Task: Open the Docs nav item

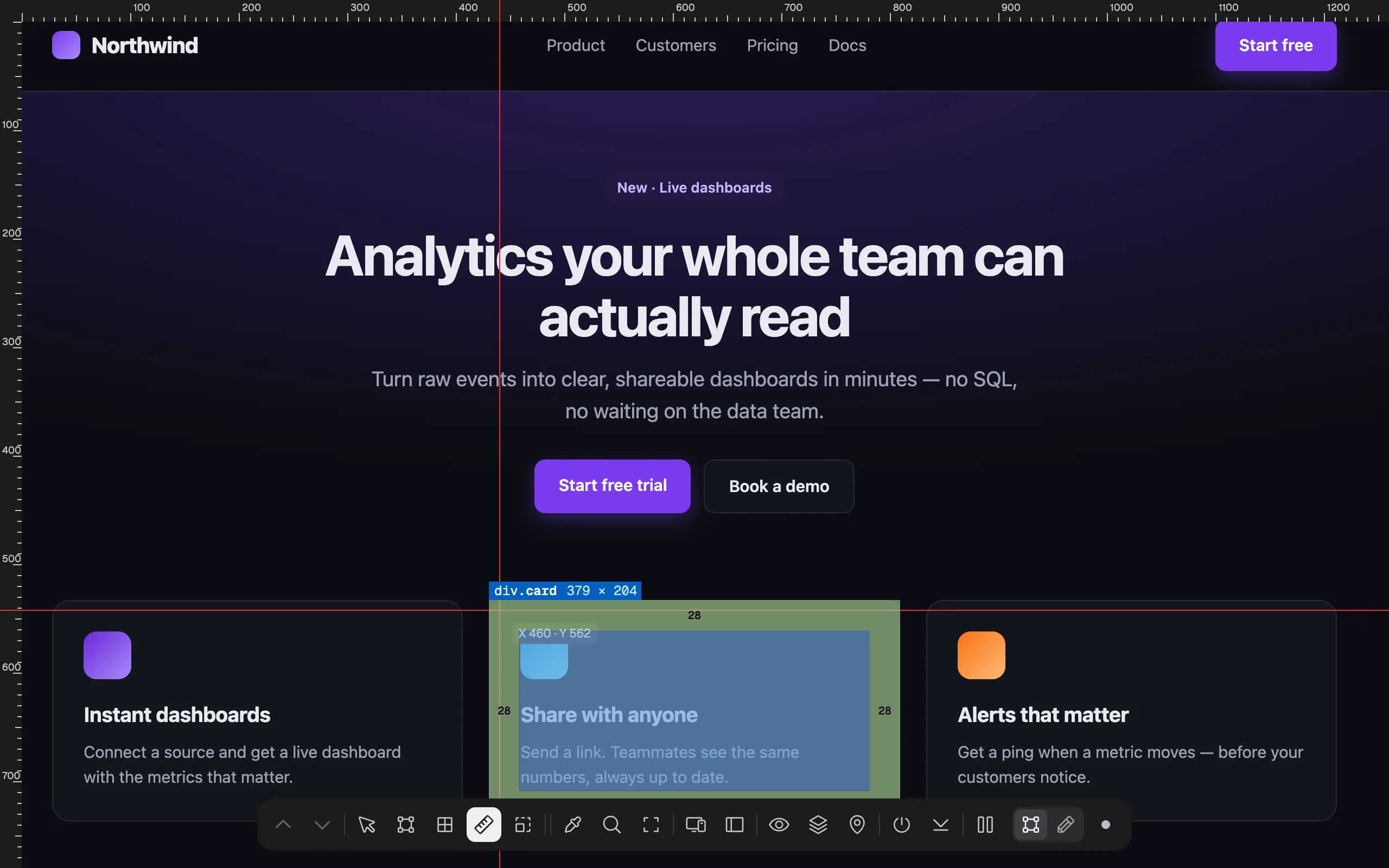Action: pos(847,46)
